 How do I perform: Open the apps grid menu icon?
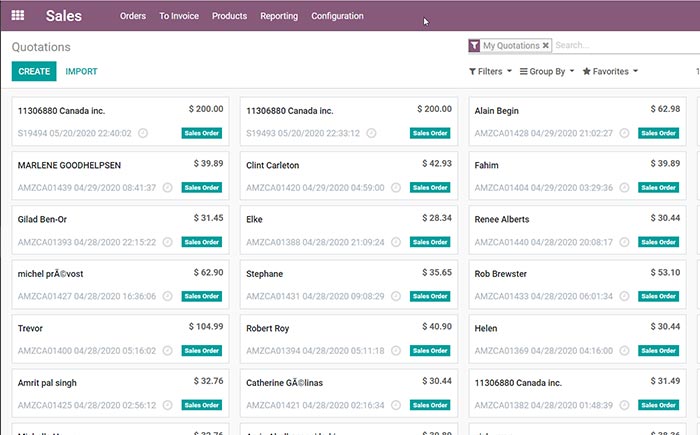(x=18, y=16)
